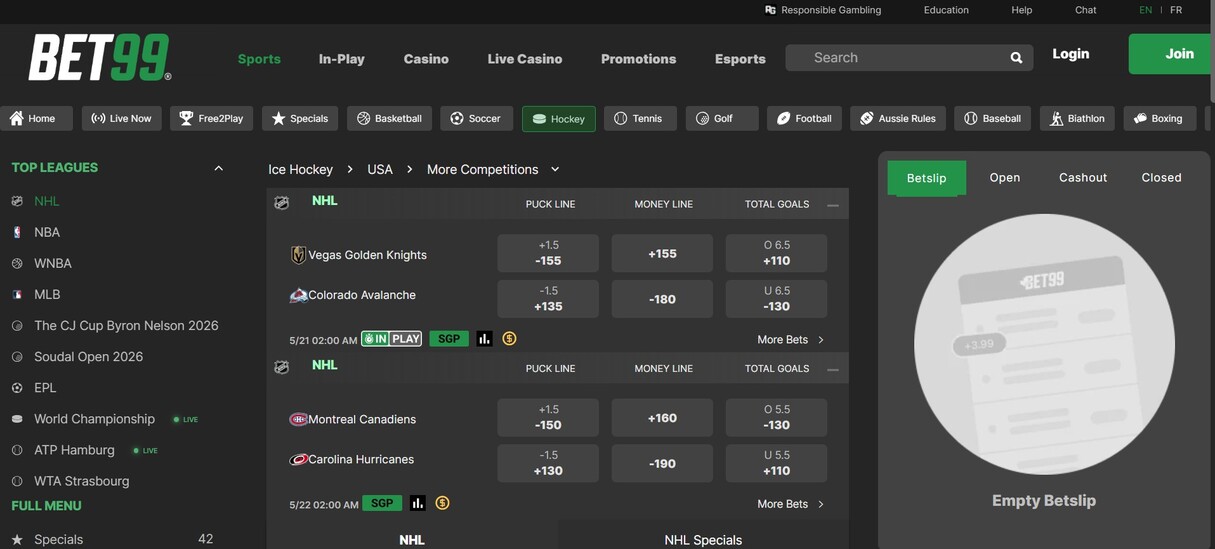Image resolution: width=1215 pixels, height=549 pixels.
Task: Click the In Play badge on Vegas game
Action: [392, 339]
